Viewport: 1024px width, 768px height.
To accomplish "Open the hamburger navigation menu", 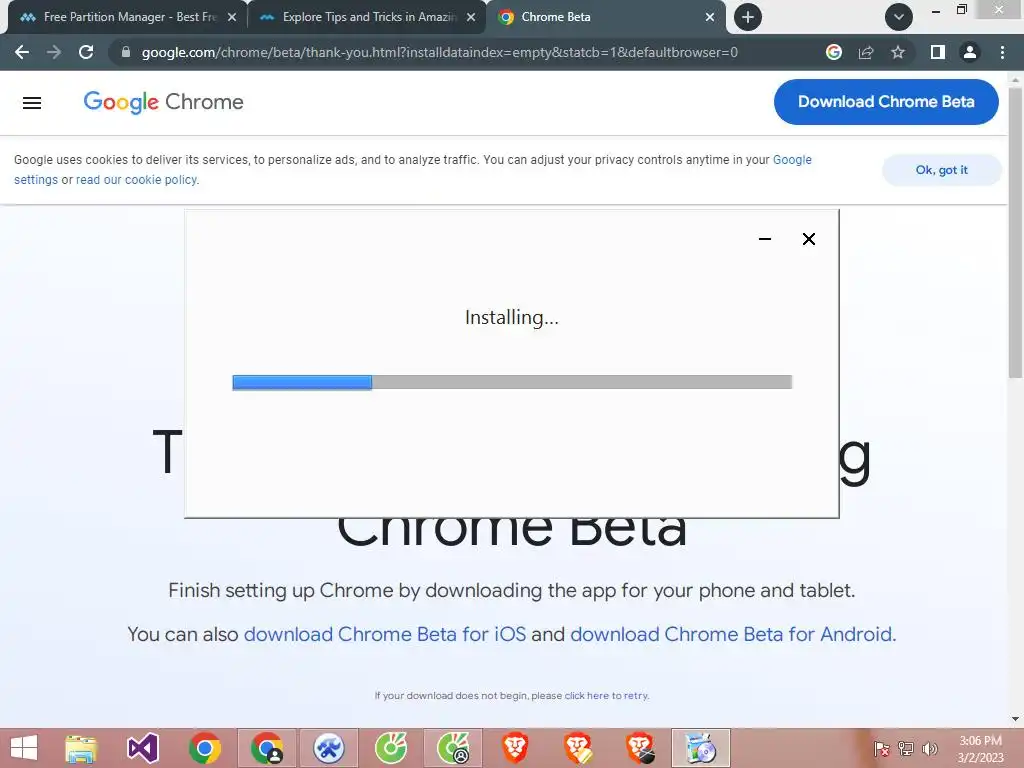I will (32, 103).
